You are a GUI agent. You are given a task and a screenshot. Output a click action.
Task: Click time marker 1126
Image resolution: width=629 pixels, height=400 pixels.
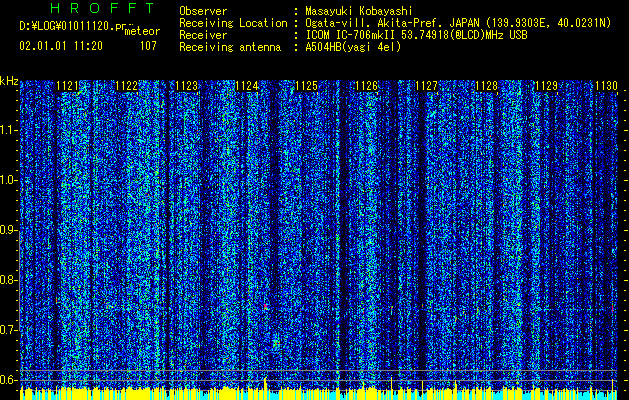pos(367,86)
